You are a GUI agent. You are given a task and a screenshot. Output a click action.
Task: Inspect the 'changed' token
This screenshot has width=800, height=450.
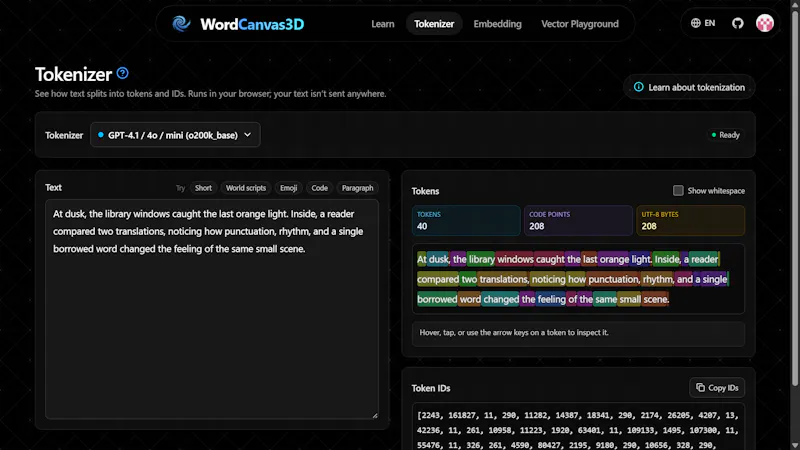[500, 299]
